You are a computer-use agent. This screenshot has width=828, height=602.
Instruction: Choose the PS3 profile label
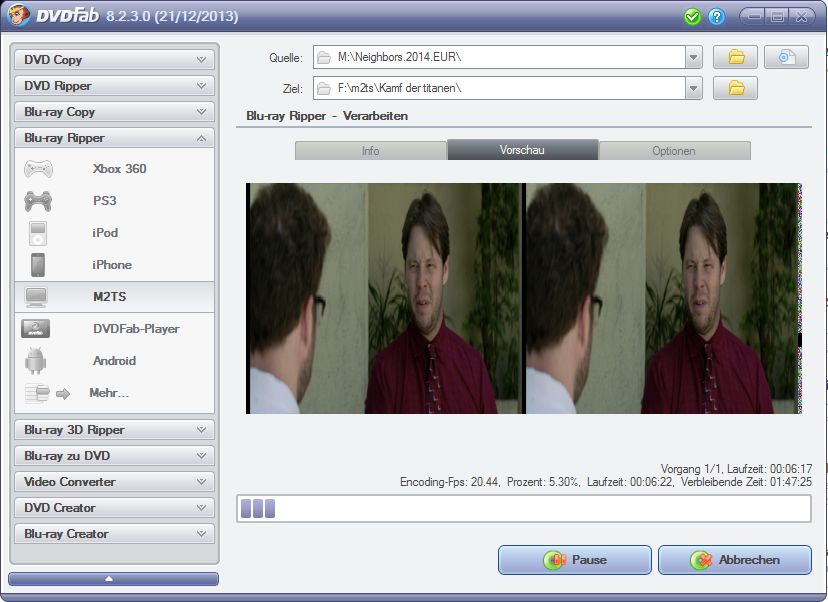(105, 201)
